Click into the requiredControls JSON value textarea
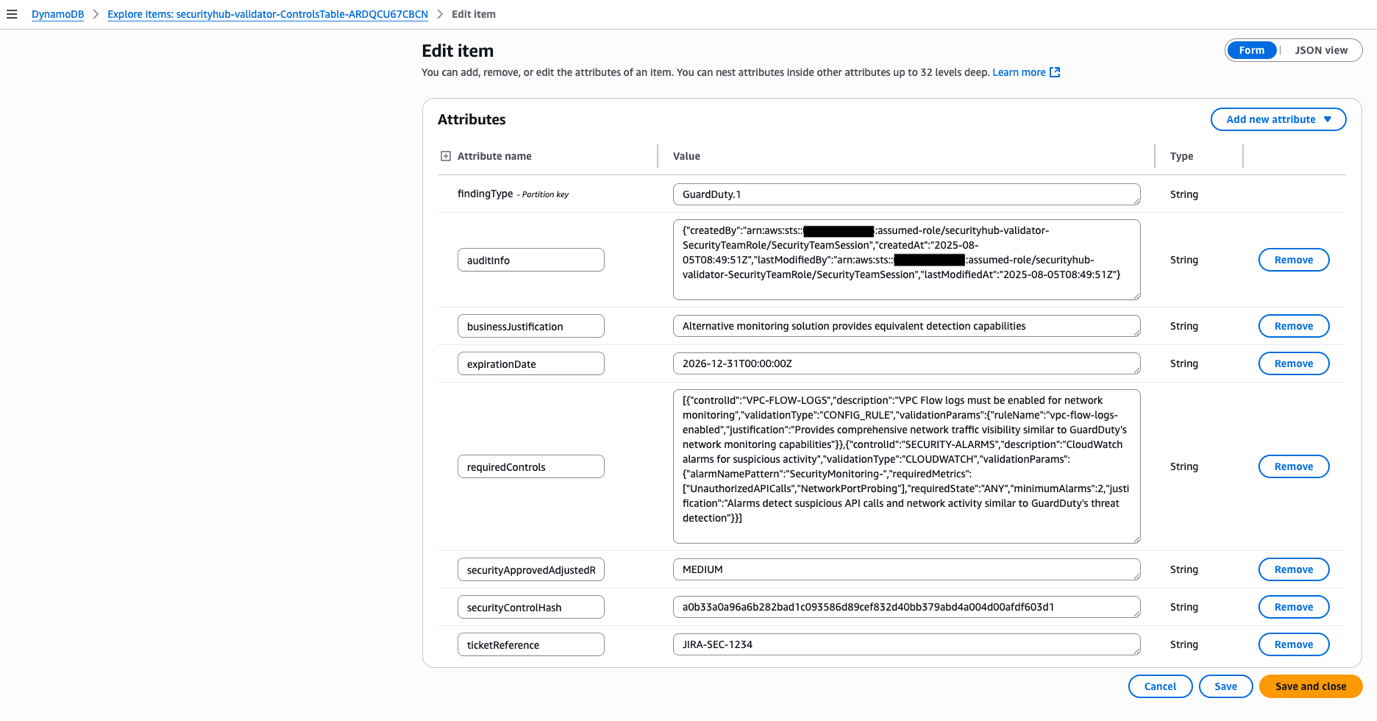1377x721 pixels. point(906,466)
